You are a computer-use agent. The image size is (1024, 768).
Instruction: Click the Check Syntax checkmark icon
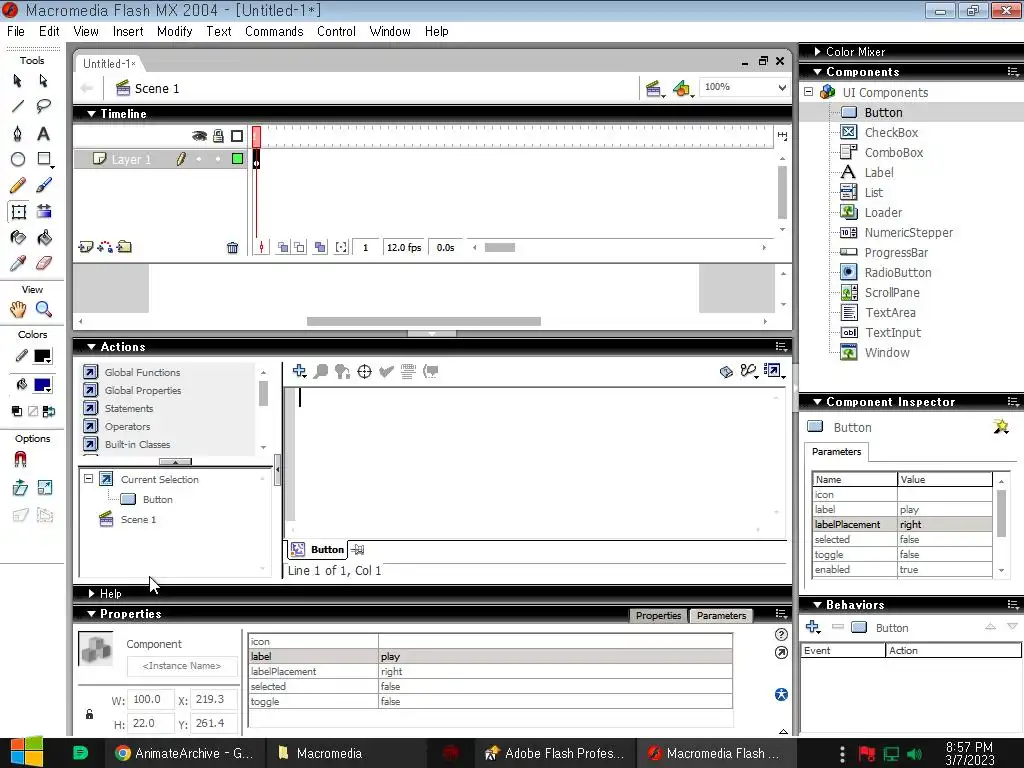tap(386, 372)
